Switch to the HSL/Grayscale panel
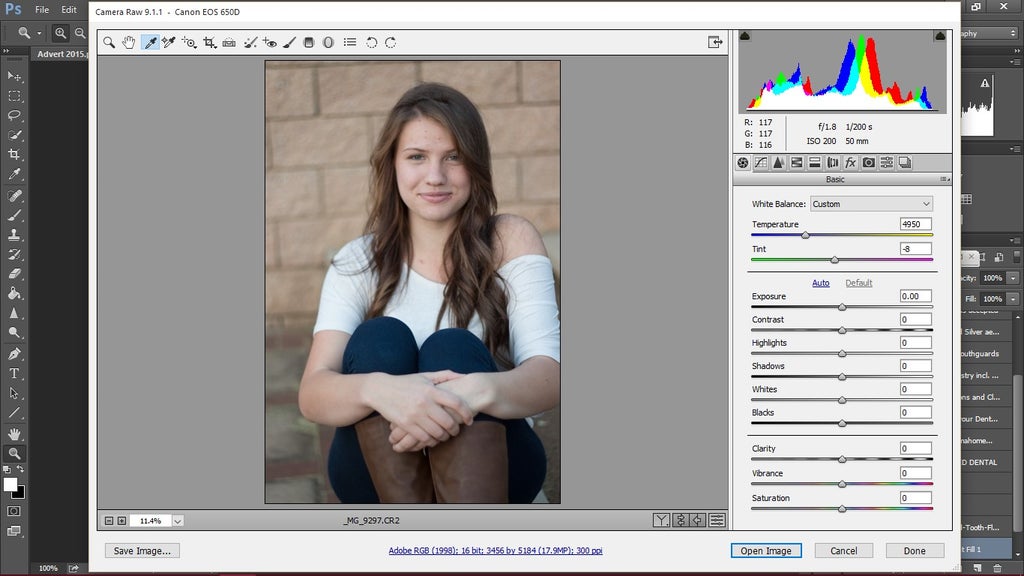The height and width of the screenshot is (576, 1024). pyautogui.click(x=797, y=163)
